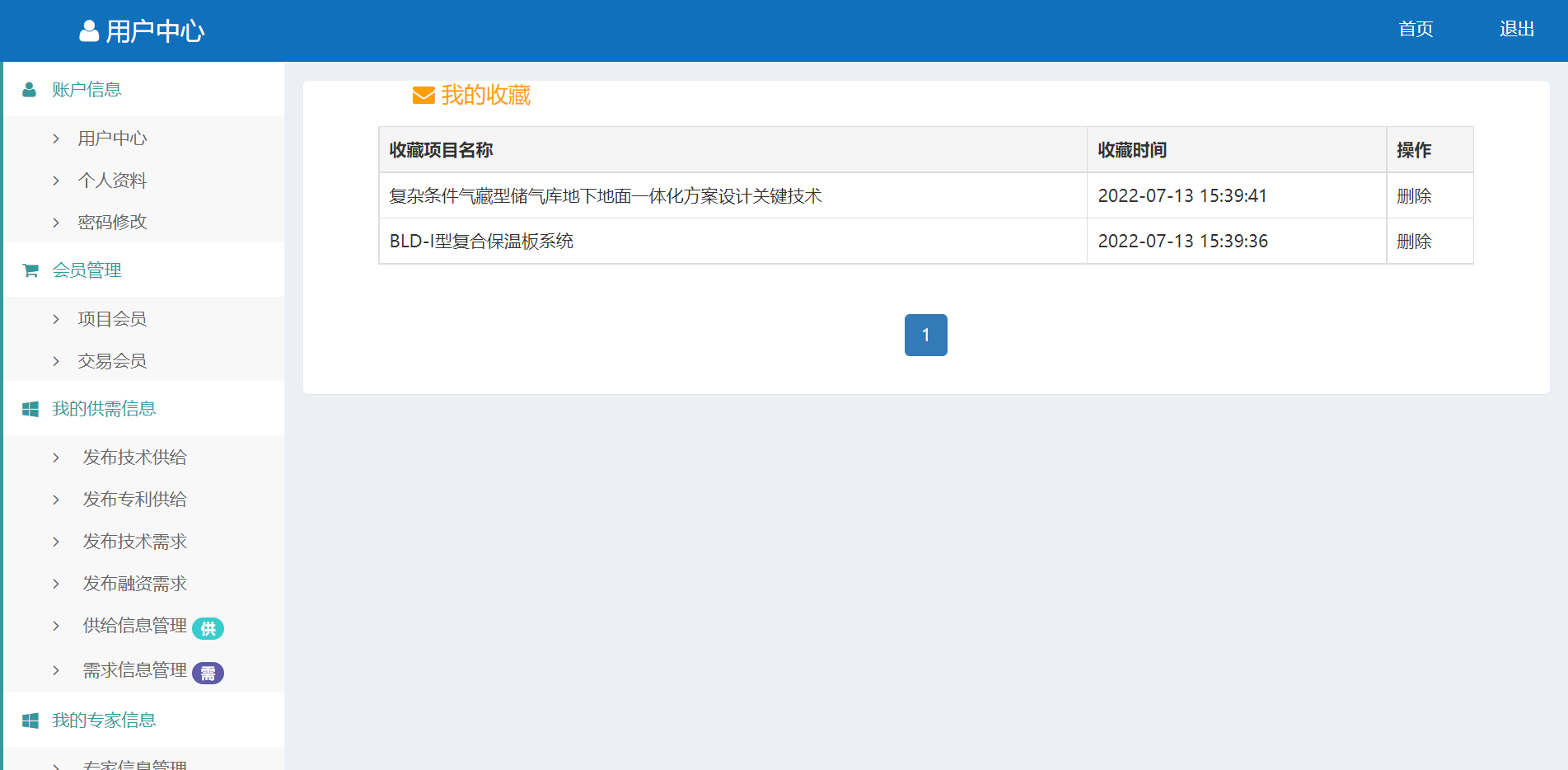Open 交易会员 page

coord(112,361)
